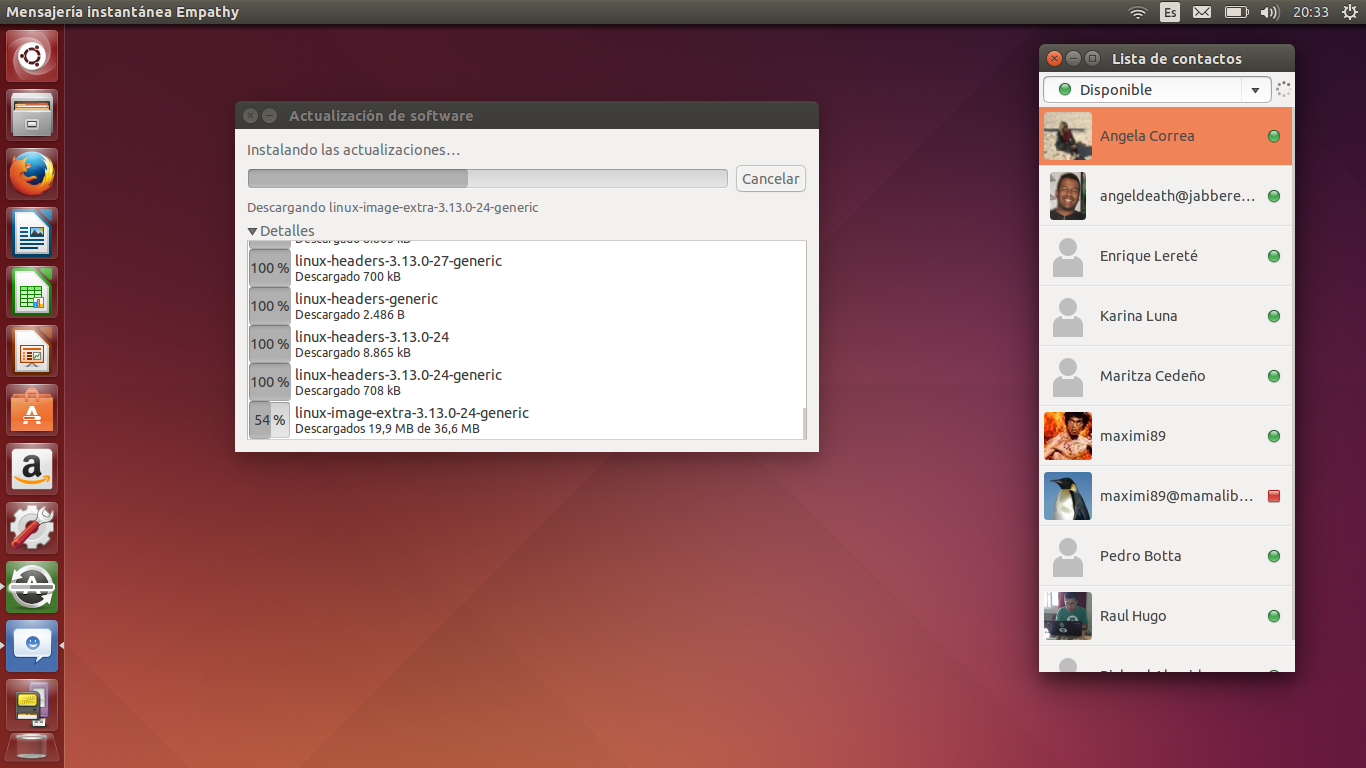Image resolution: width=1366 pixels, height=768 pixels.
Task: Minimize the Lista de contactos window
Action: (x=1073, y=59)
